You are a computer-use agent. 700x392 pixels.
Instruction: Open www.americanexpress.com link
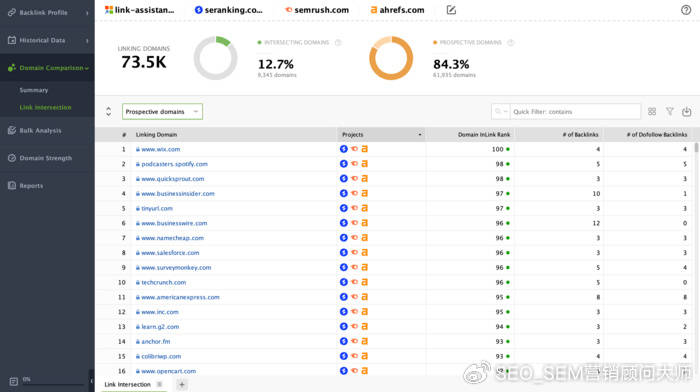(180, 297)
